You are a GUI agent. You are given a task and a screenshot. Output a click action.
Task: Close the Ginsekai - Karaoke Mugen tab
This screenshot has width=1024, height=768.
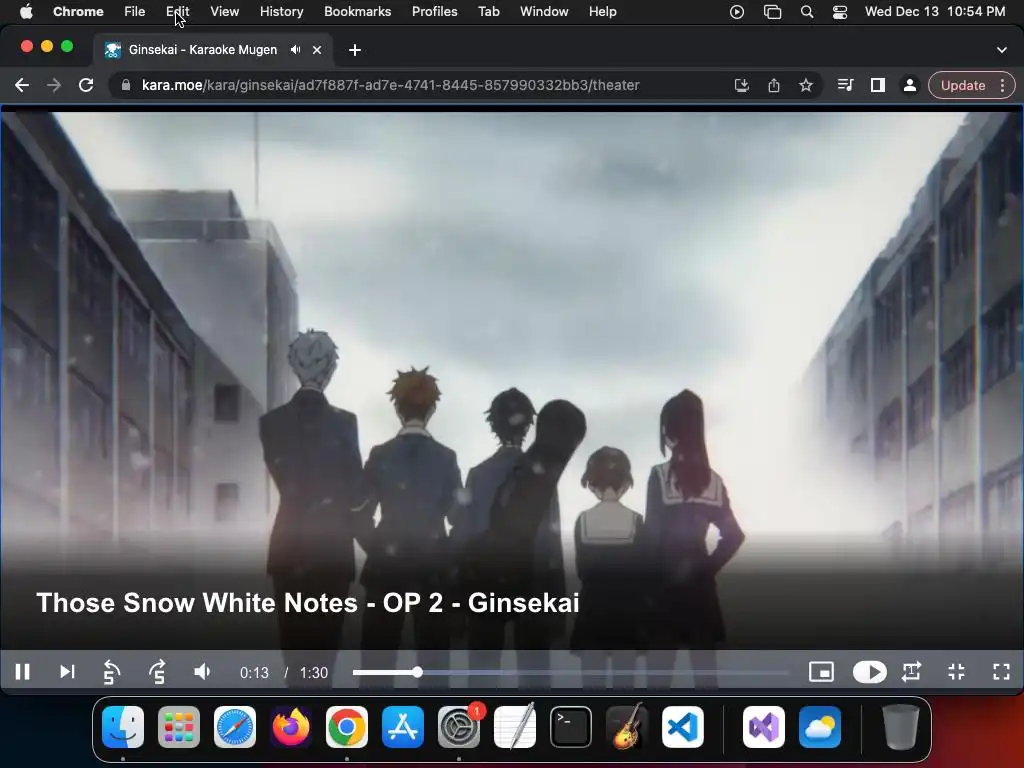pyautogui.click(x=317, y=50)
